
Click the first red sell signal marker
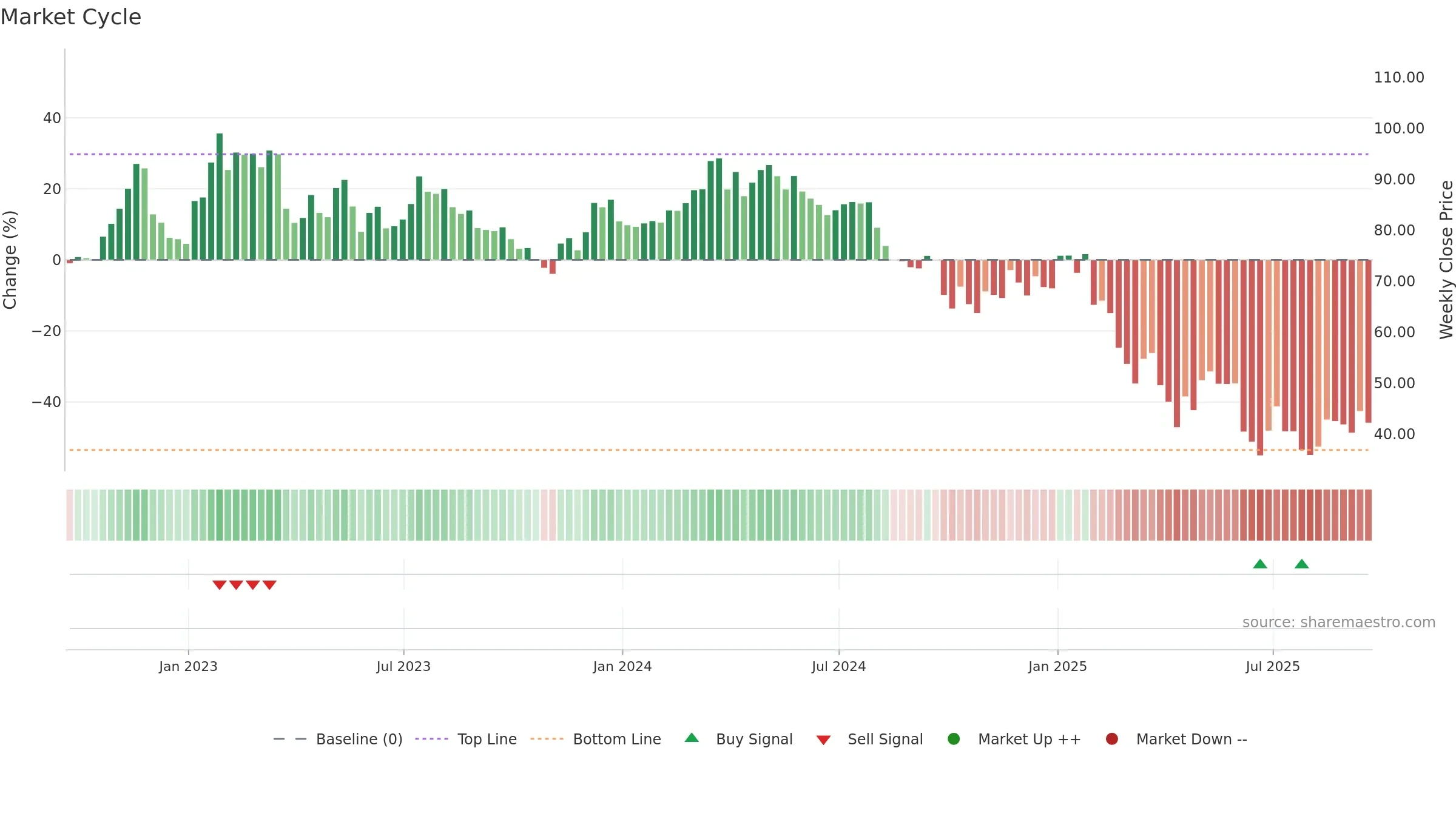pyautogui.click(x=220, y=585)
